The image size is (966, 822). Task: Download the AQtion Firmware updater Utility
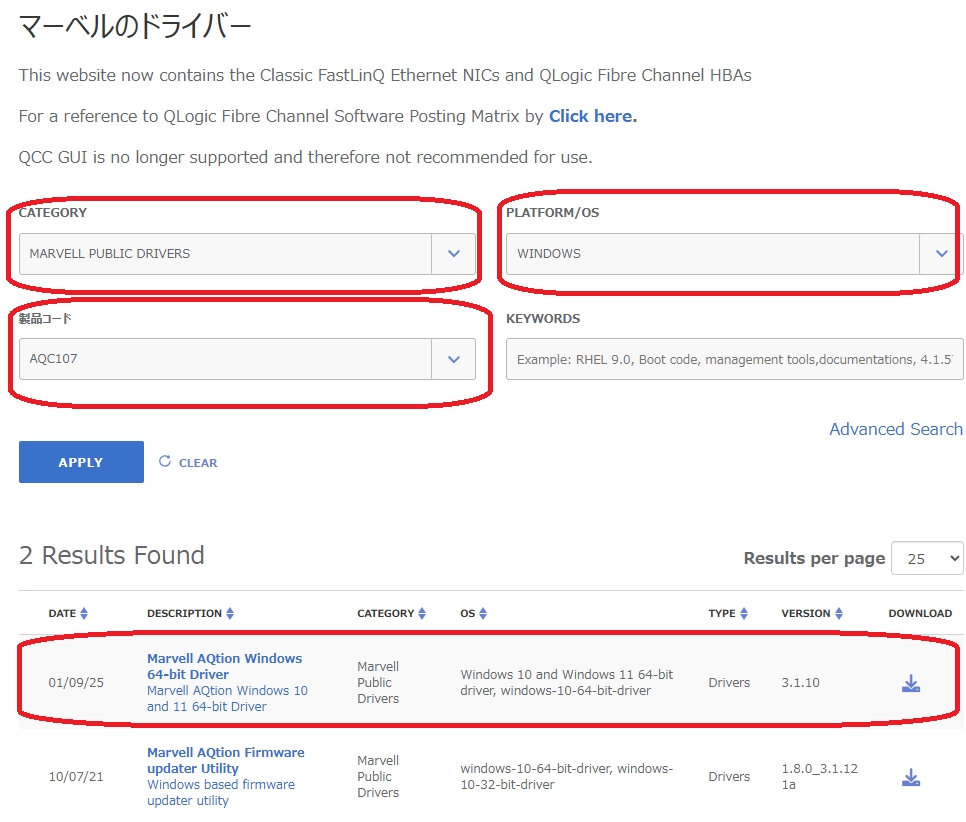911,777
